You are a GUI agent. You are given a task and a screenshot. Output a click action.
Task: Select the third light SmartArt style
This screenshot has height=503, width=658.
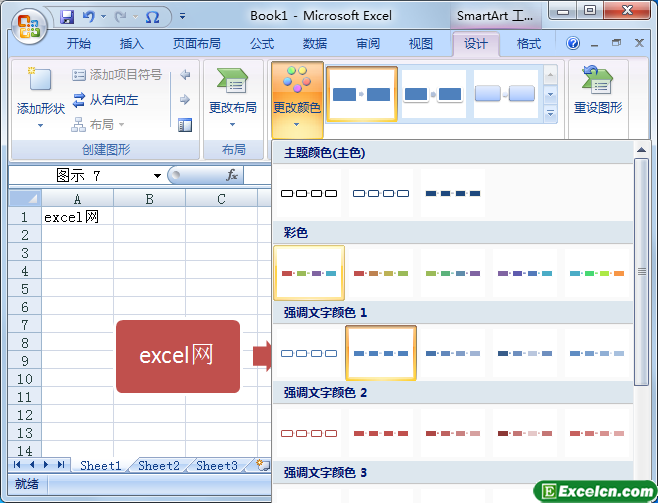tap(505, 94)
